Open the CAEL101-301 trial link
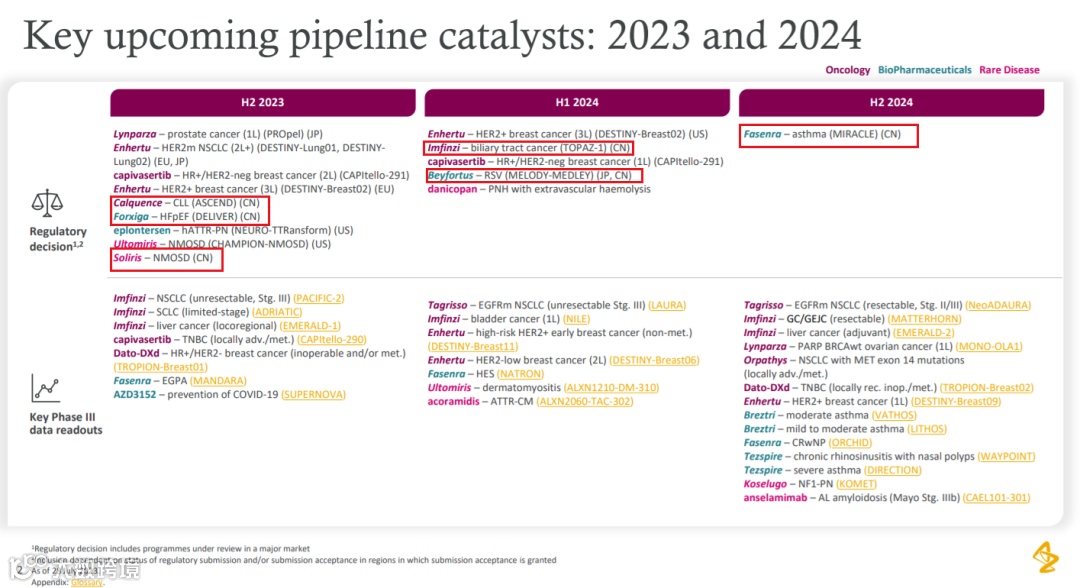 (996, 498)
